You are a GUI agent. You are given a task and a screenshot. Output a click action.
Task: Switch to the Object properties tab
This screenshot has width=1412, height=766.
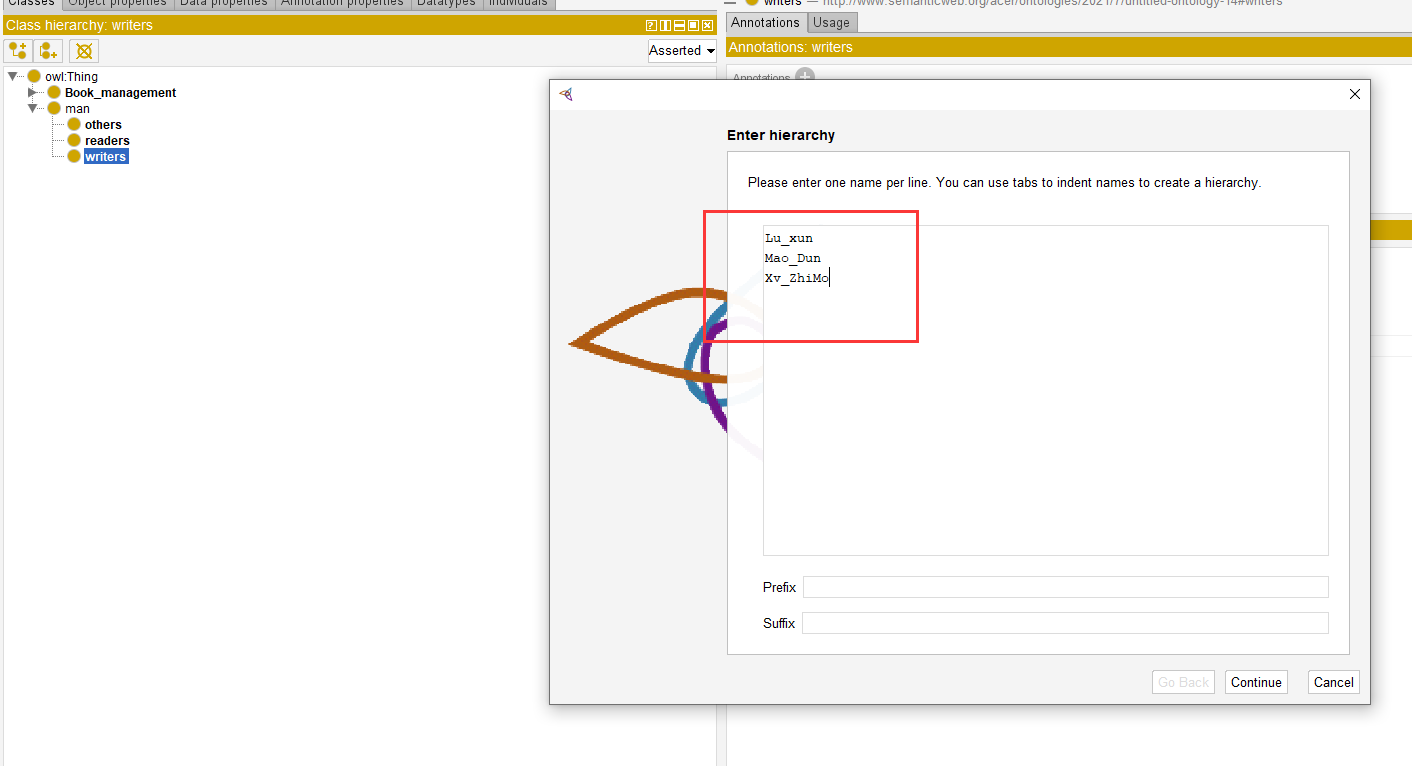tap(117, 4)
